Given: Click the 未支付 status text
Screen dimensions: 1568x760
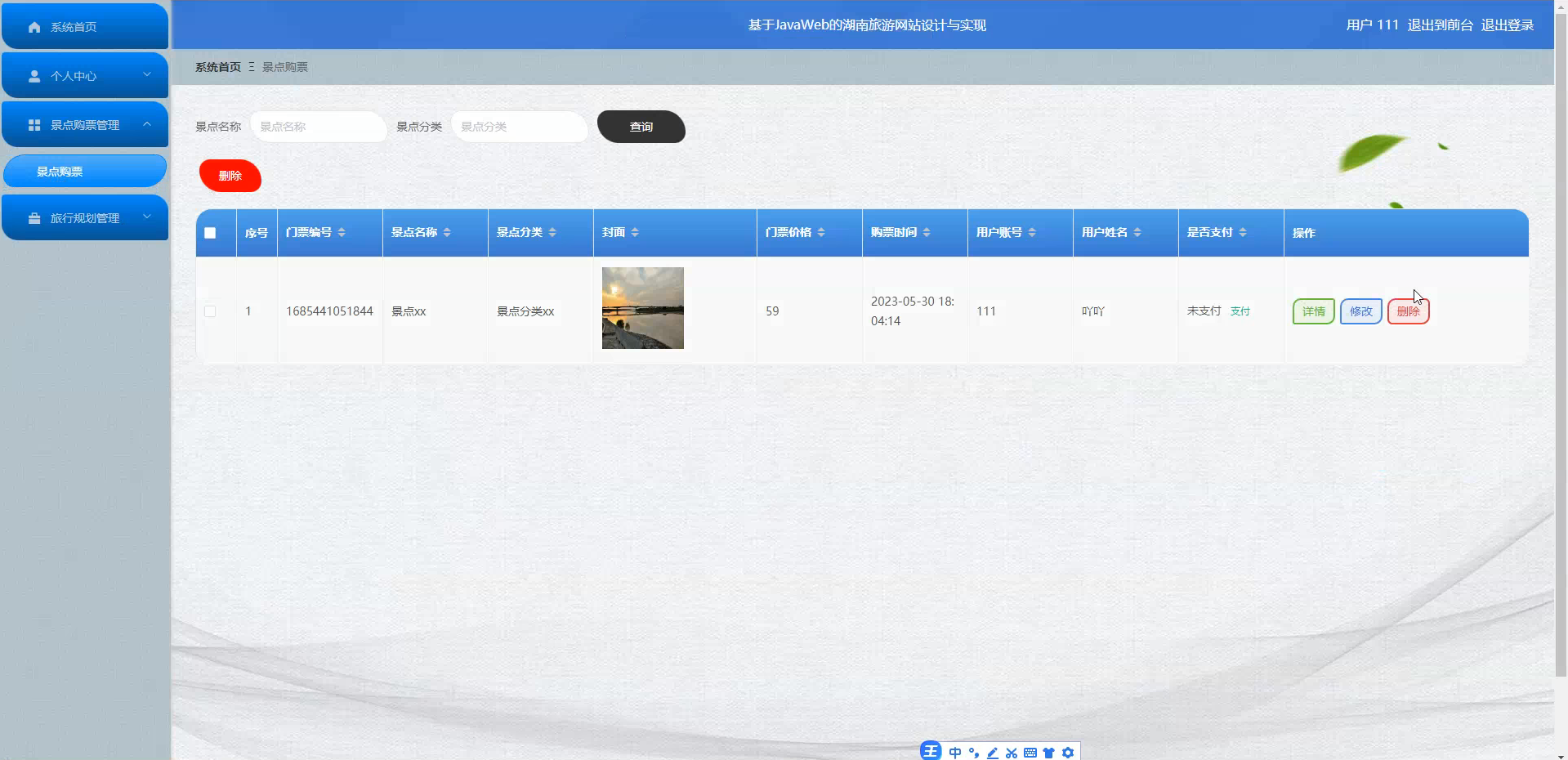Looking at the screenshot, I should (1204, 311).
